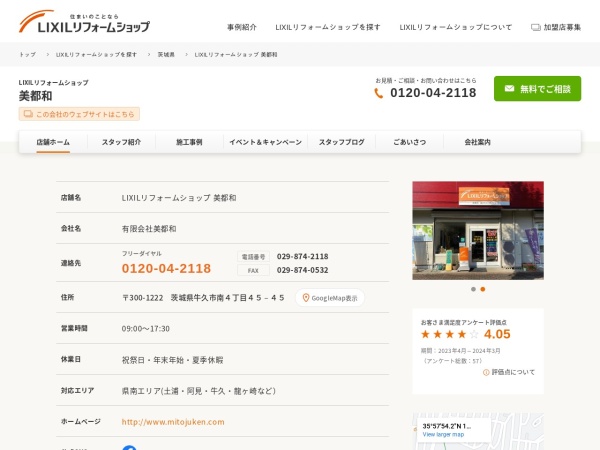This screenshot has height=450, width=600.
Task: Select the 店舗ホーム tab
Action: pyautogui.click(x=53, y=142)
